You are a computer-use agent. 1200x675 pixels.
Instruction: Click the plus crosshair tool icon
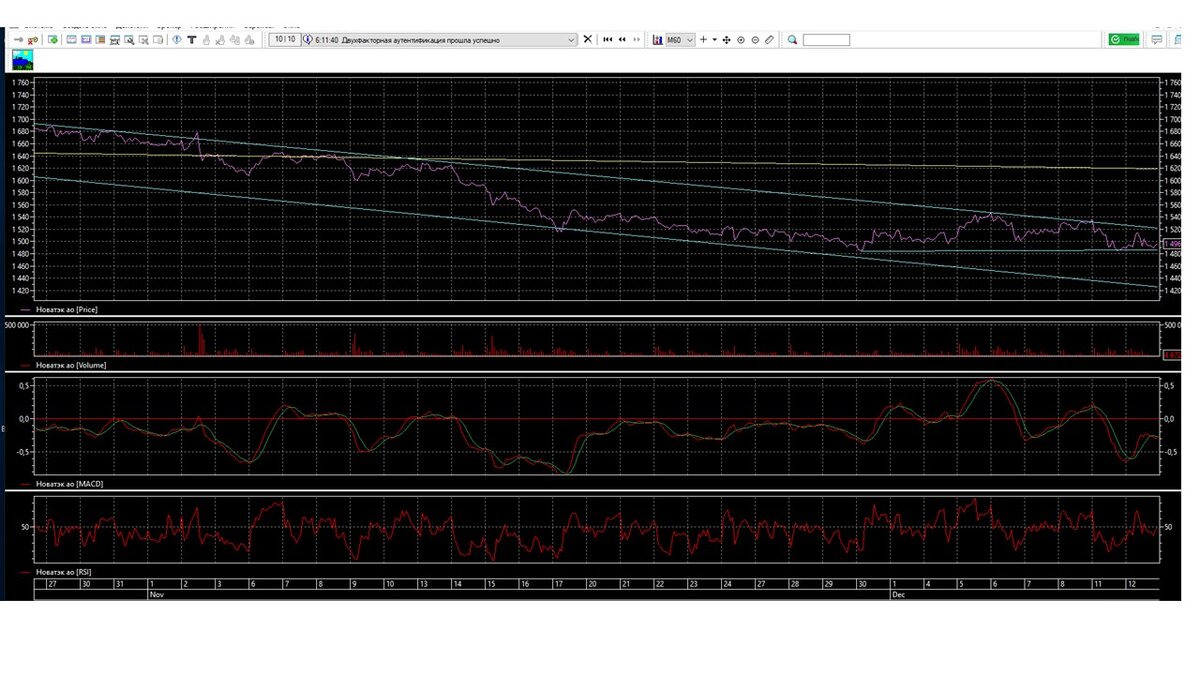tap(704, 40)
